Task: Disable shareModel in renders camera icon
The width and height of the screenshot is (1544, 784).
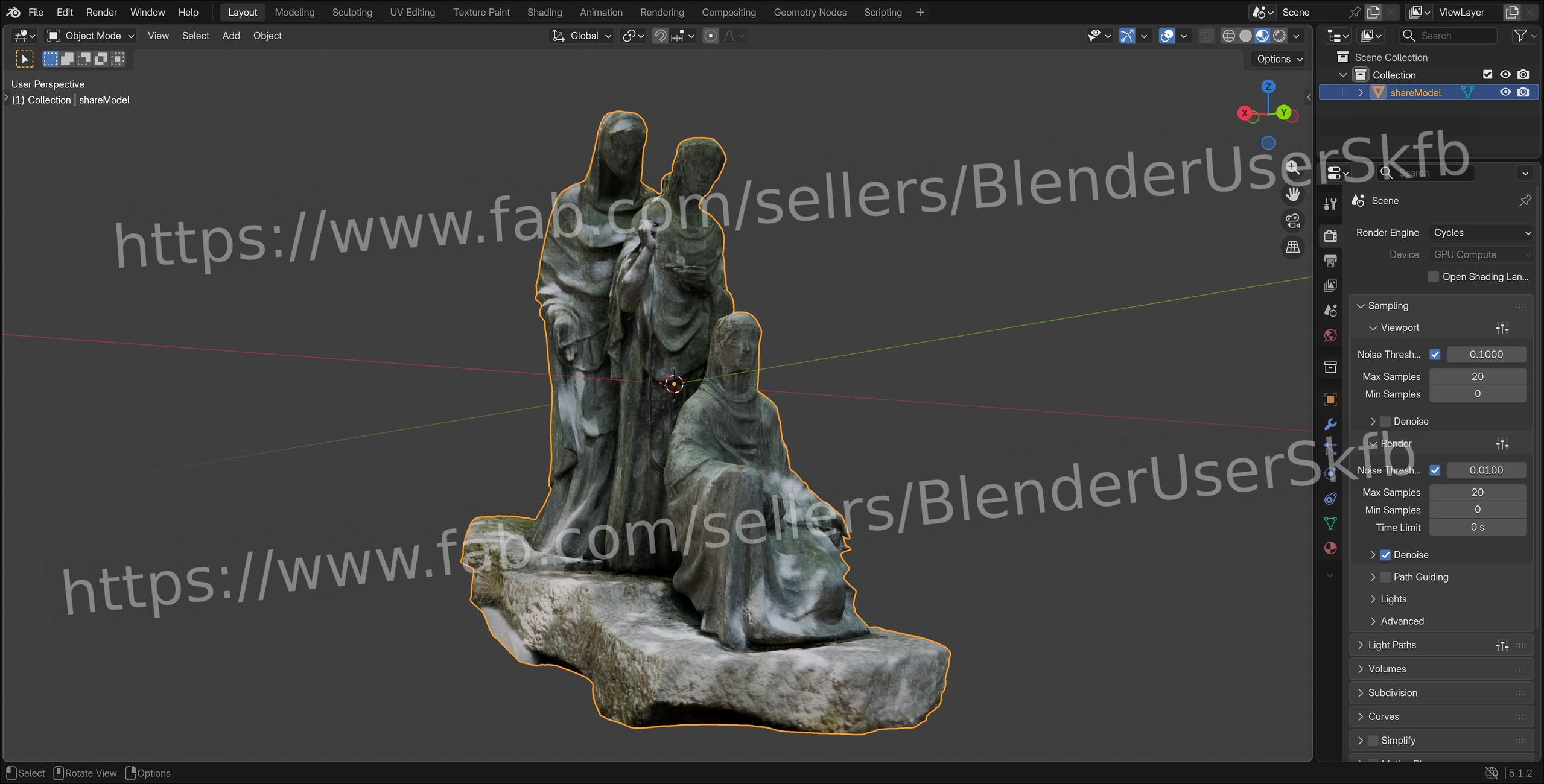Action: coord(1523,92)
